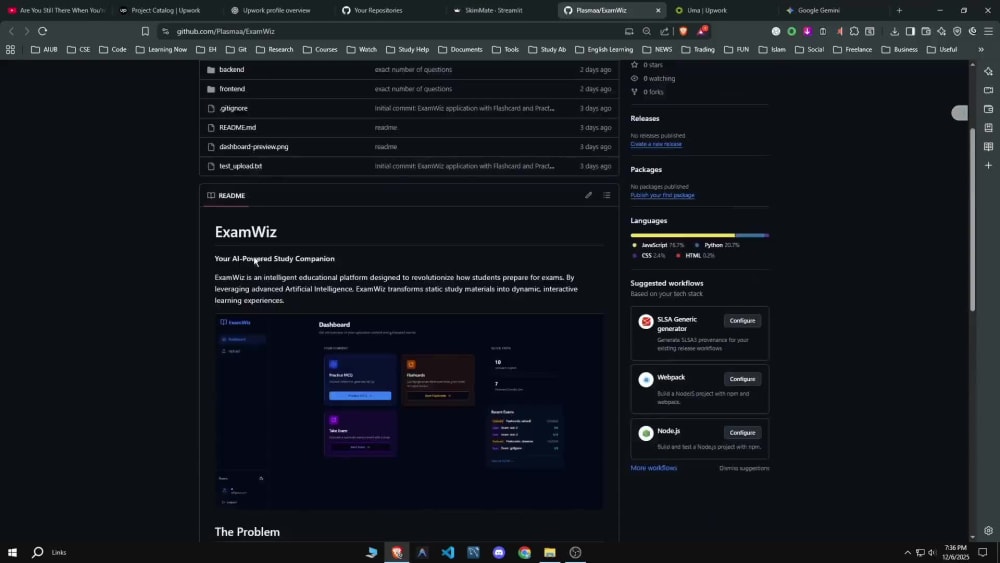1000x563 pixels.
Task: Open More workflows link
Action: point(654,468)
